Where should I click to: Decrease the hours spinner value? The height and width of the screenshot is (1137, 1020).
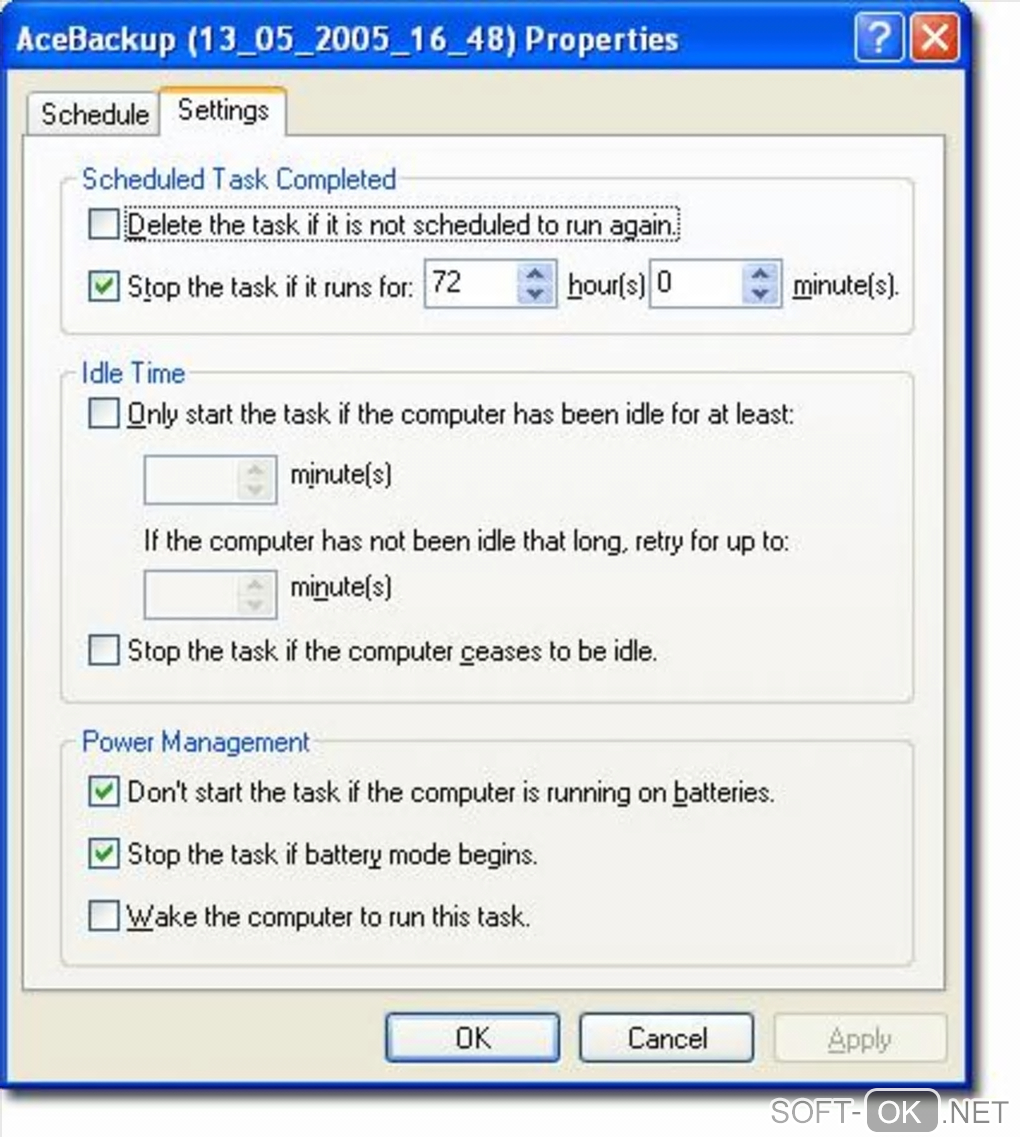pos(536,295)
